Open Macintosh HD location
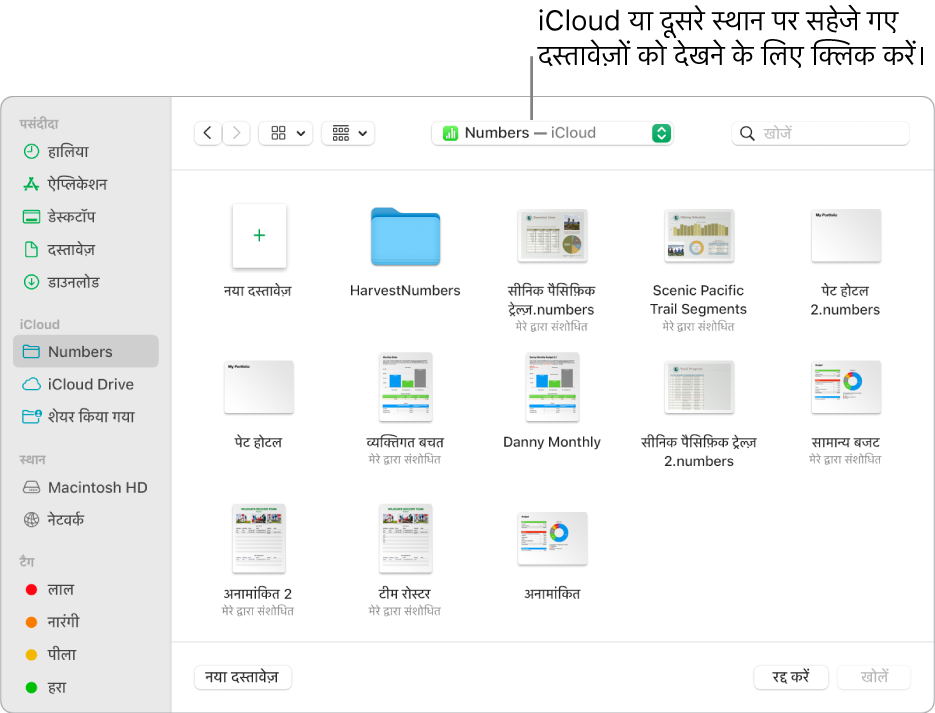The width and height of the screenshot is (935, 713). (x=85, y=487)
